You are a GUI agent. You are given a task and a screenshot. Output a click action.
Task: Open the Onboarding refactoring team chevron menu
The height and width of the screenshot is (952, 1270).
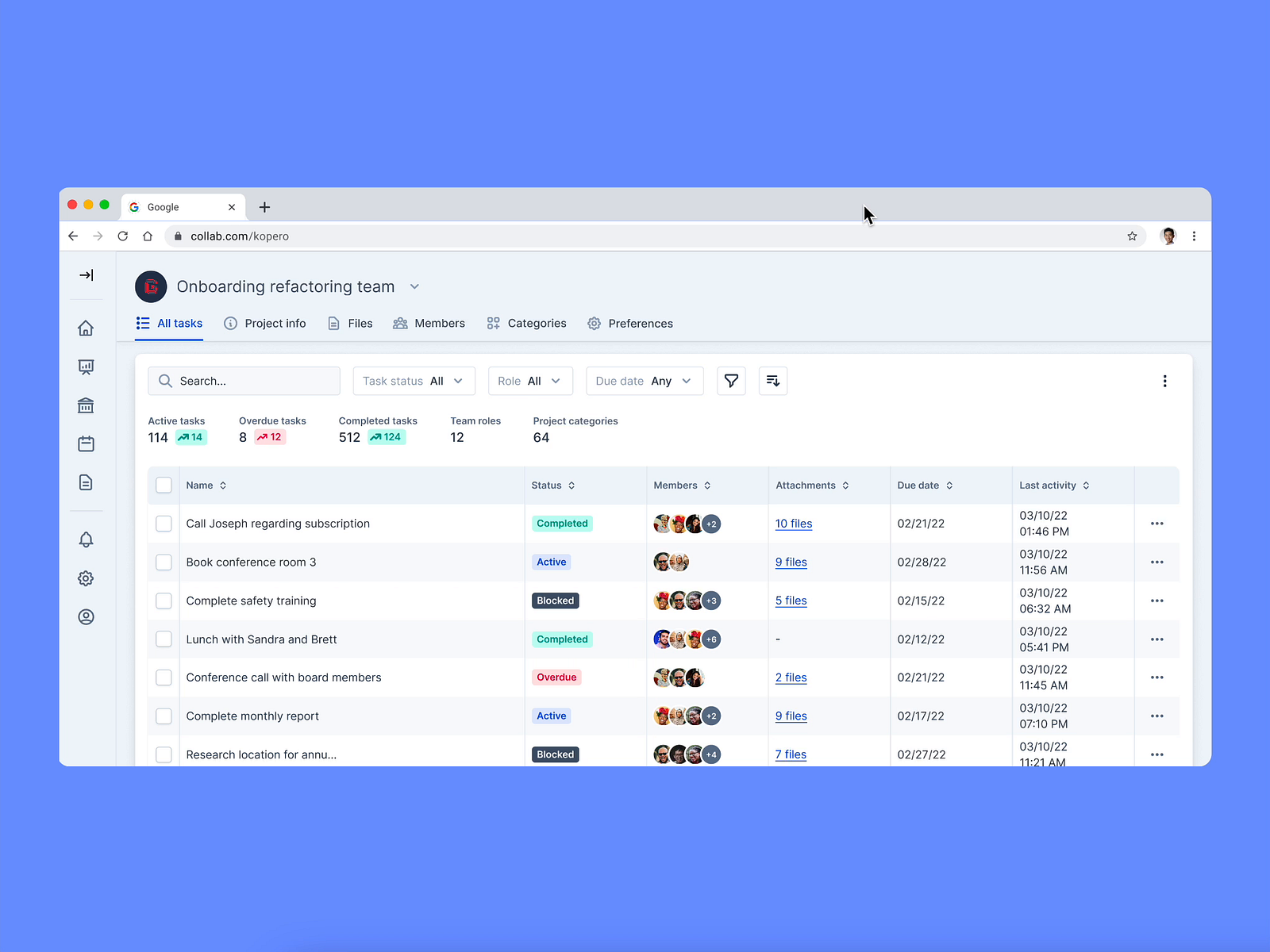point(414,286)
